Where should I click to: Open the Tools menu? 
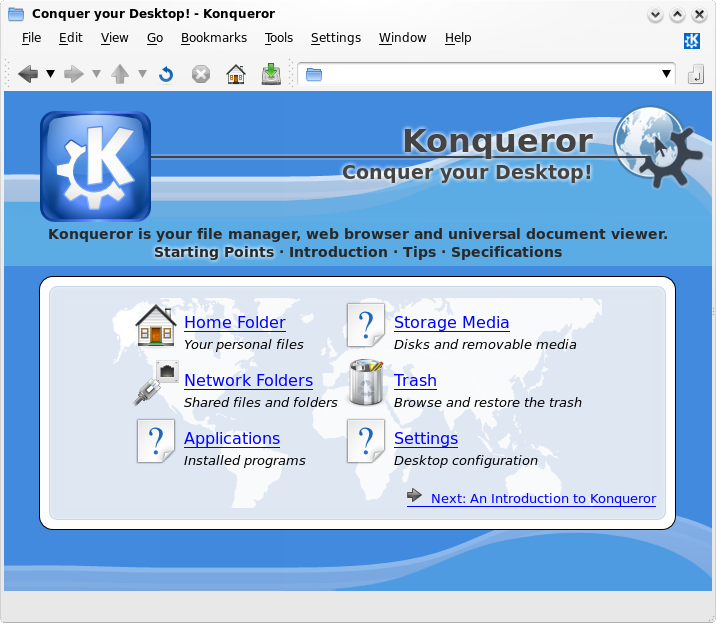[279, 38]
